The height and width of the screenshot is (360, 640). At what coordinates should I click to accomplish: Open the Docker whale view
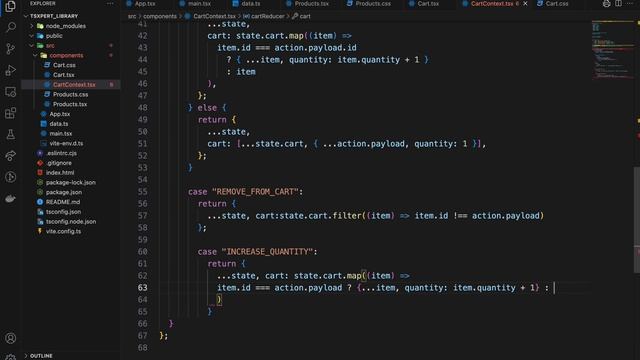(10, 198)
